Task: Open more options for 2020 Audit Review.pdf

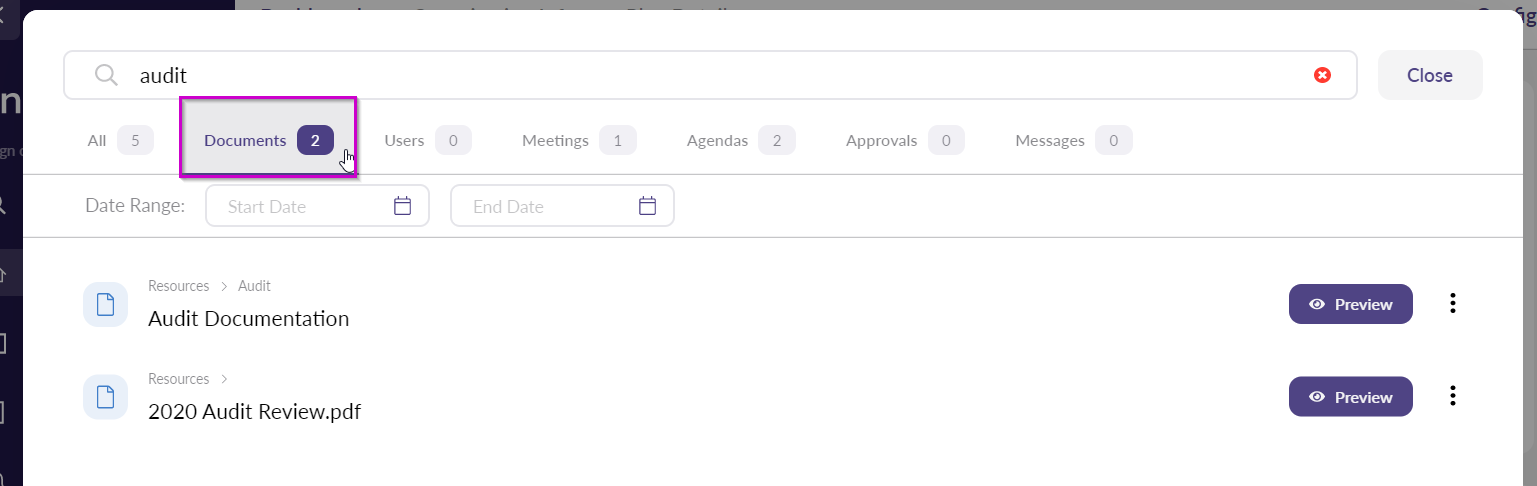Action: pos(1453,397)
